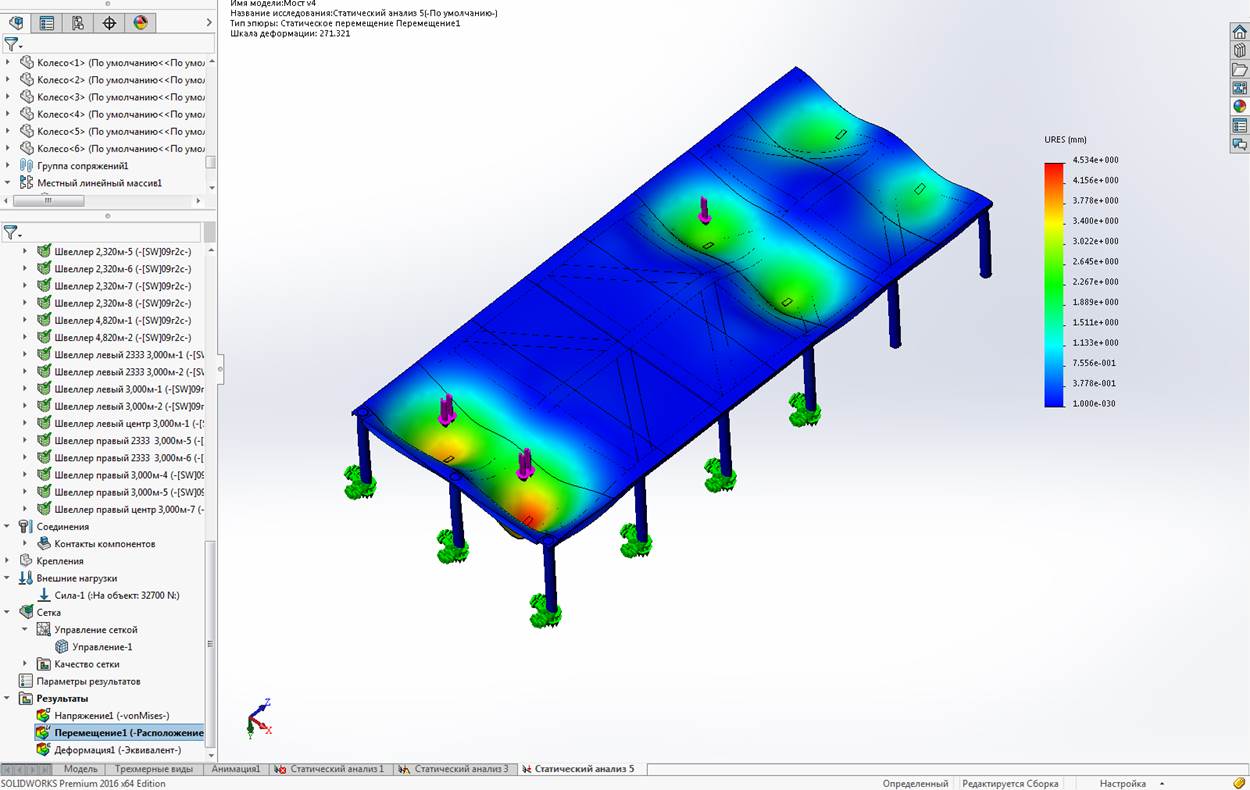Switch to Статический анализ 3 tab
The height and width of the screenshot is (790, 1250).
coord(453,769)
